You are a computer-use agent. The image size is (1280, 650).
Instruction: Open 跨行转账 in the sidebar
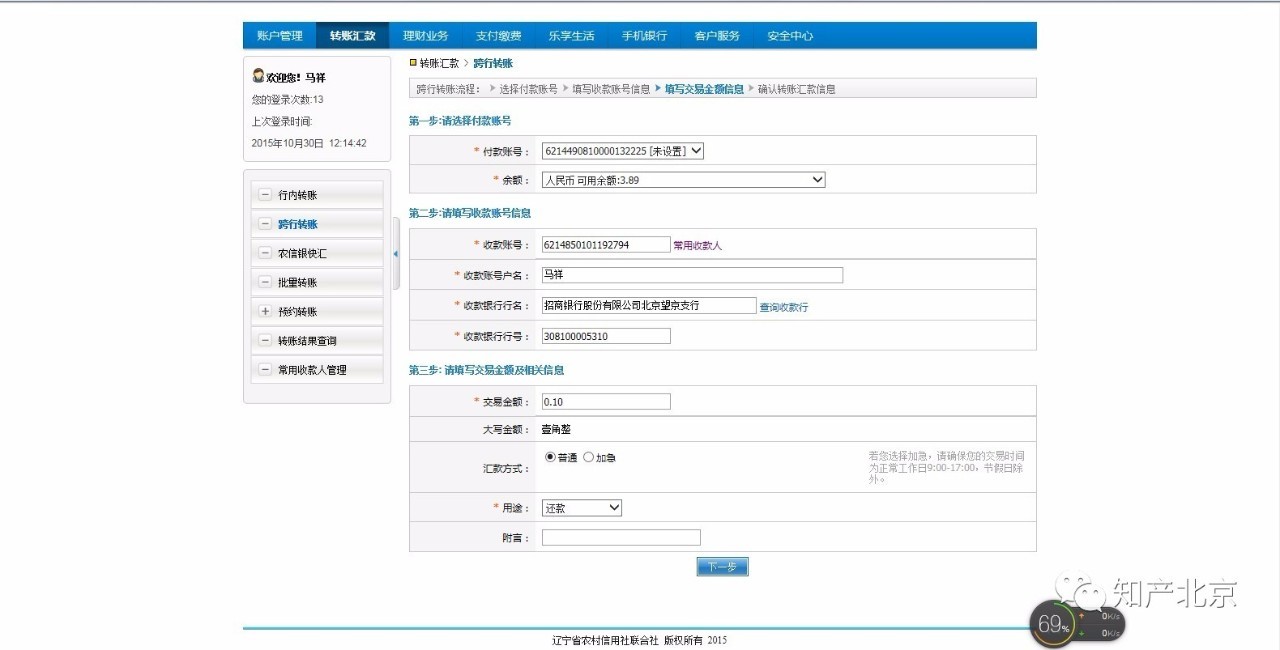(x=297, y=224)
